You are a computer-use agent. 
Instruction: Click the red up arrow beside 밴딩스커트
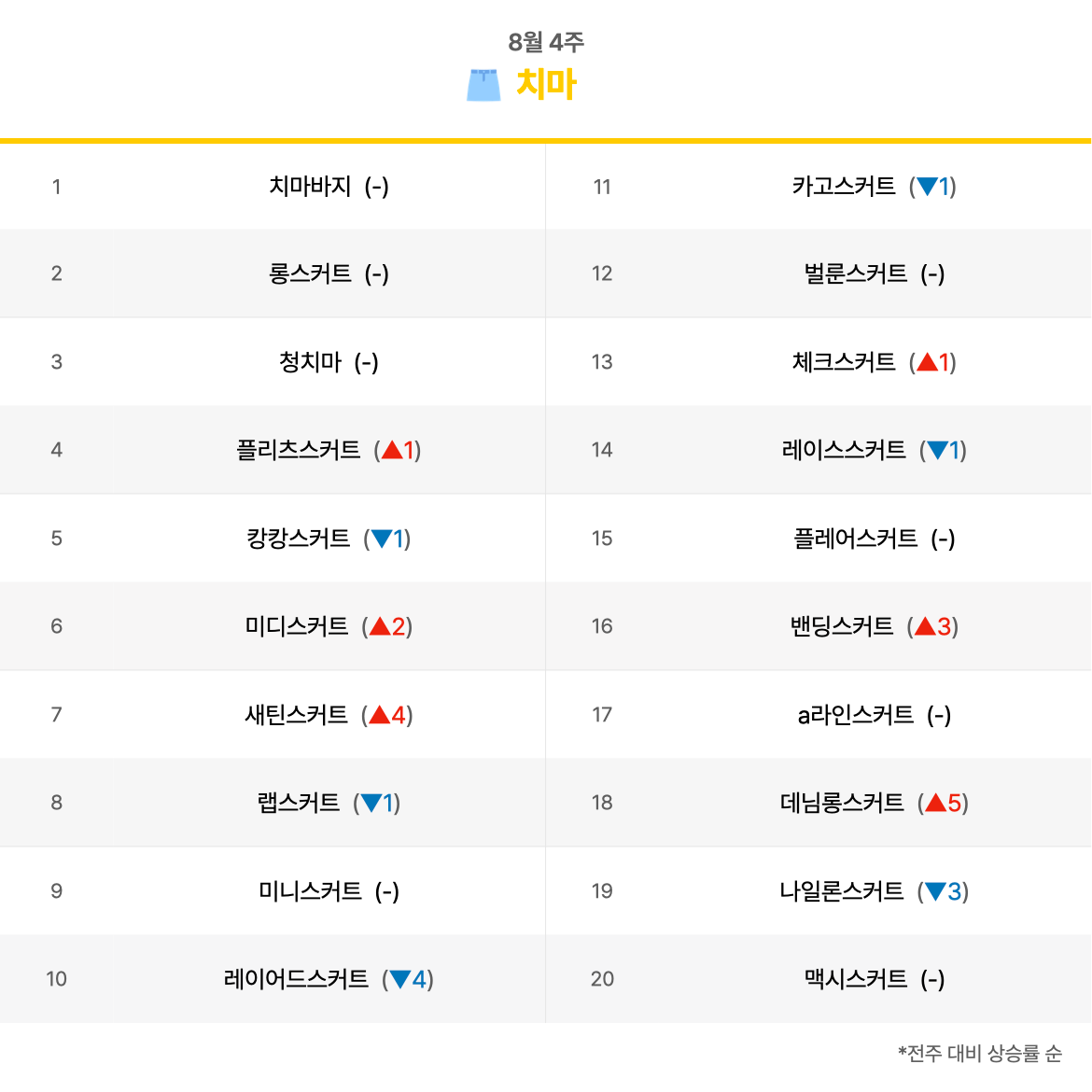tap(925, 626)
